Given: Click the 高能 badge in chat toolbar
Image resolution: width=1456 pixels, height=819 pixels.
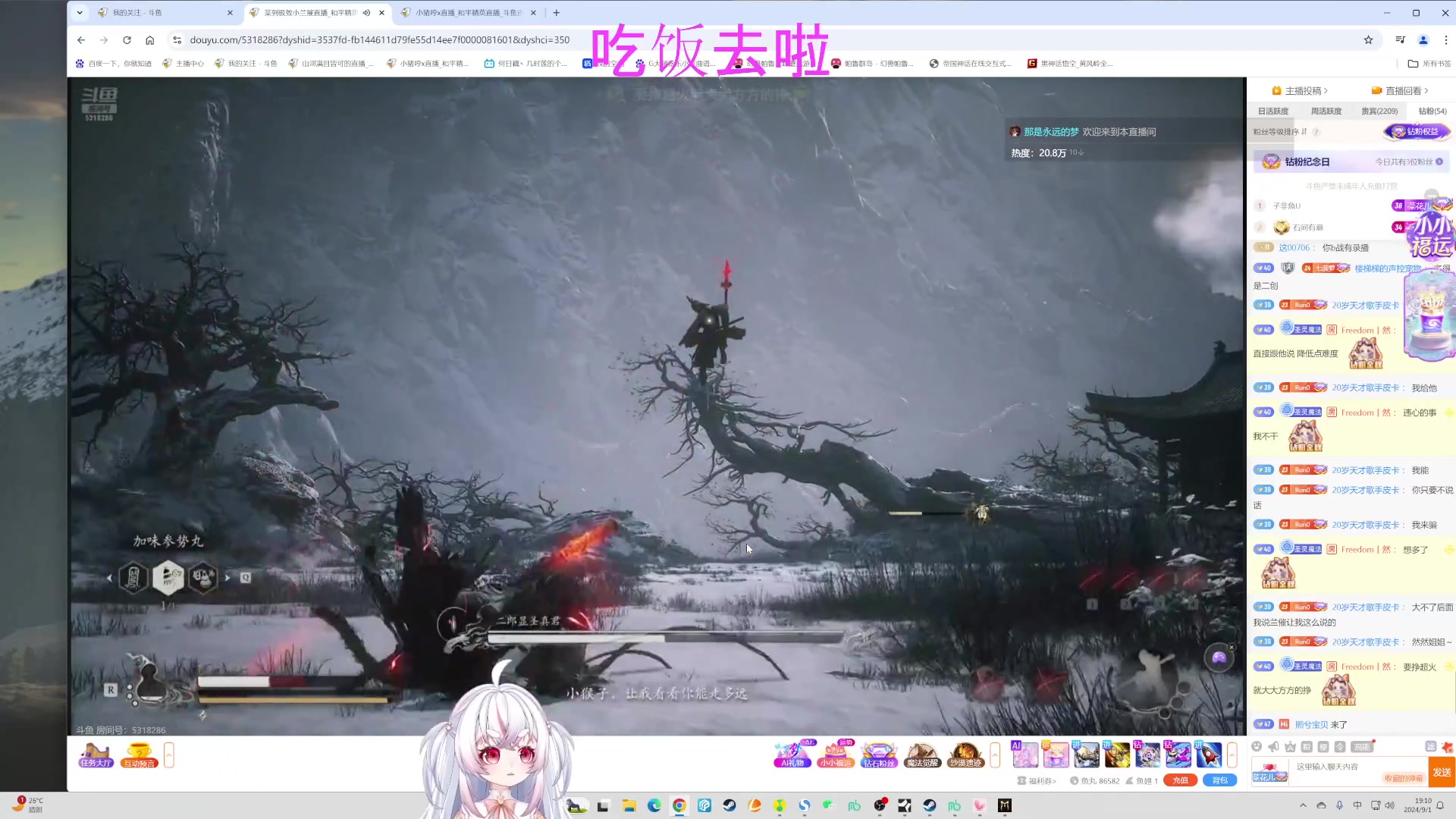Looking at the screenshot, I should (1362, 747).
